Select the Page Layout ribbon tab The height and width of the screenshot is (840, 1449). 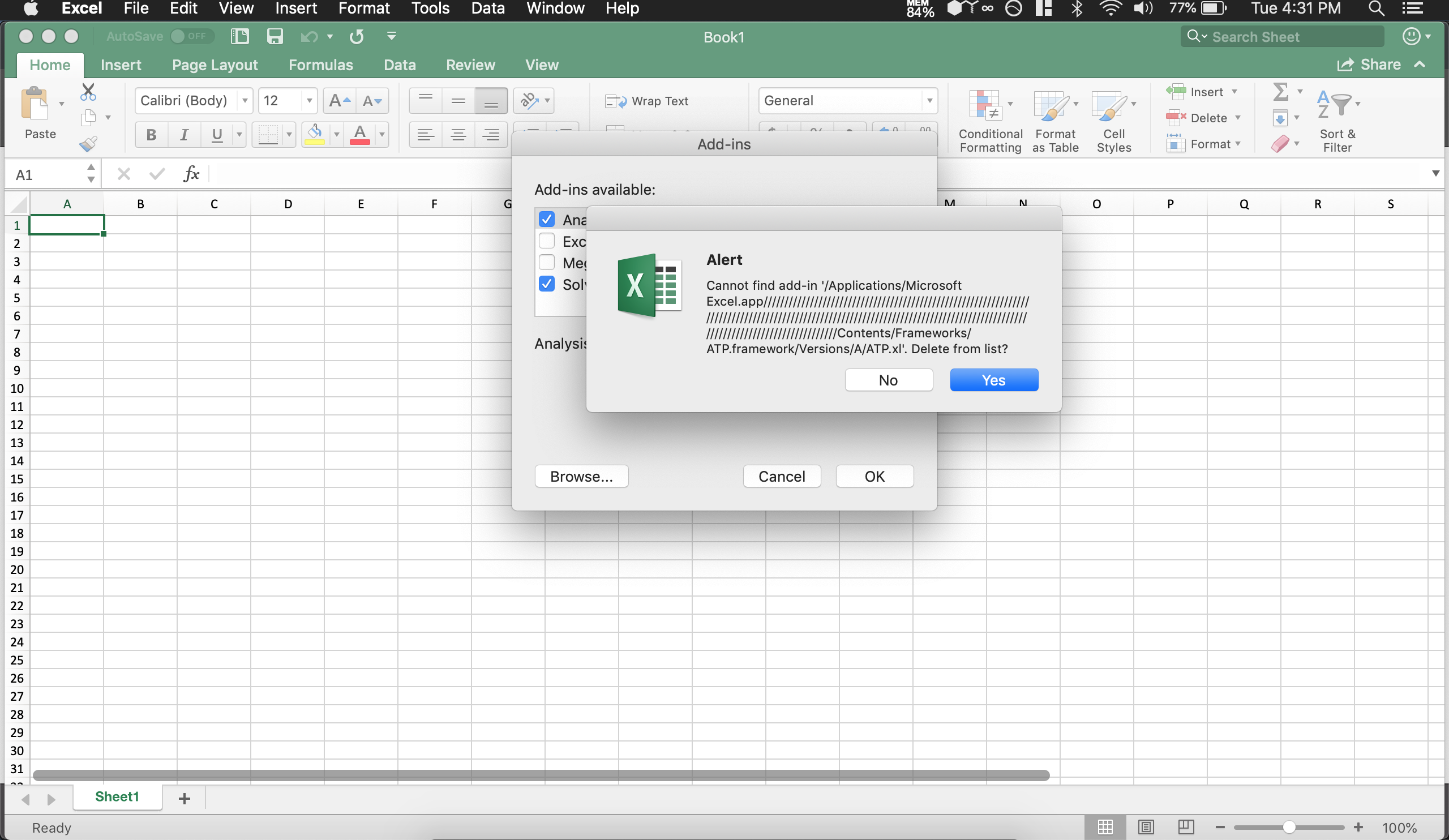click(215, 63)
